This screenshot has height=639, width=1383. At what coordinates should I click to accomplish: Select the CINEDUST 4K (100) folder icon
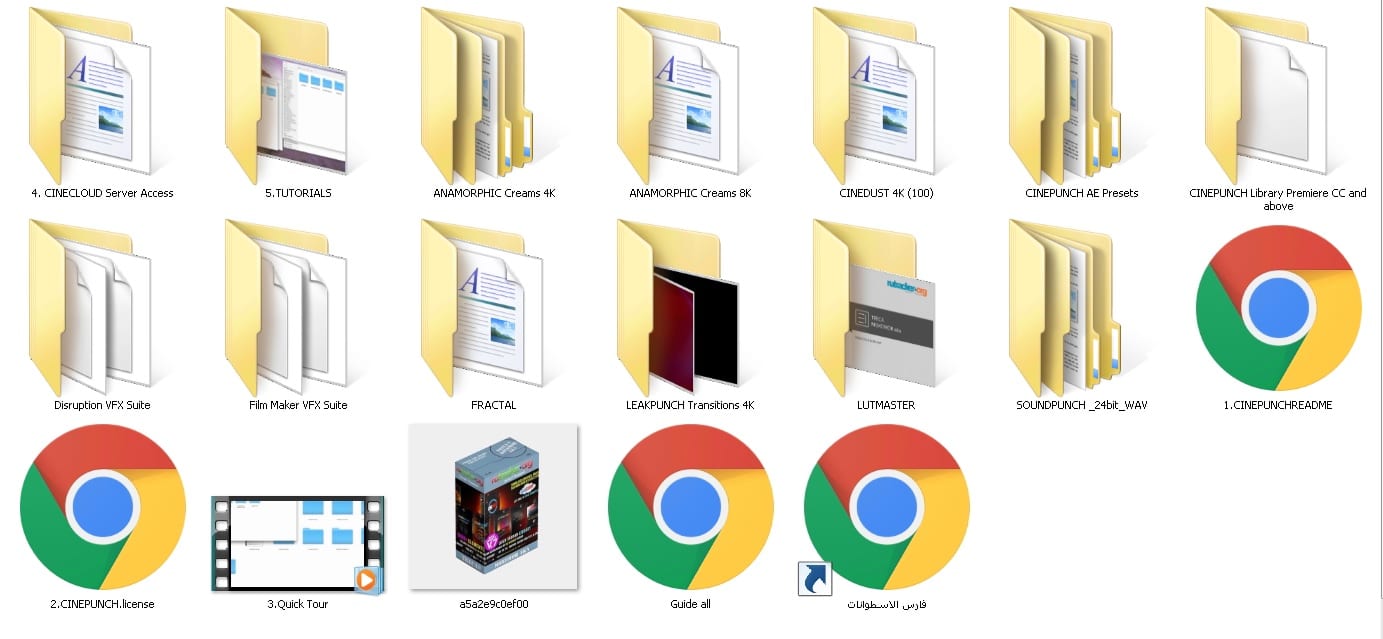click(874, 95)
